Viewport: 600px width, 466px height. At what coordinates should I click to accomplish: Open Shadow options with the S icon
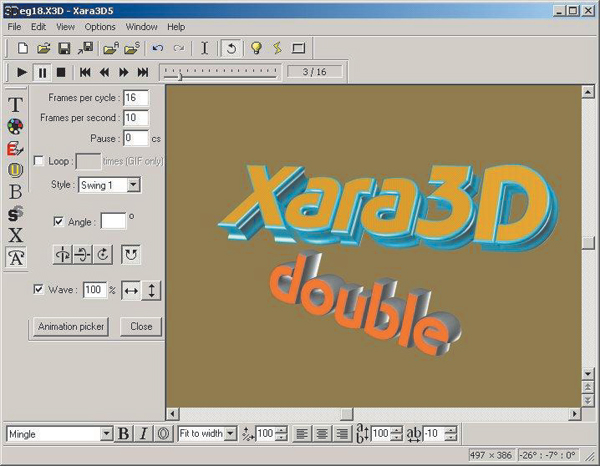click(16, 213)
